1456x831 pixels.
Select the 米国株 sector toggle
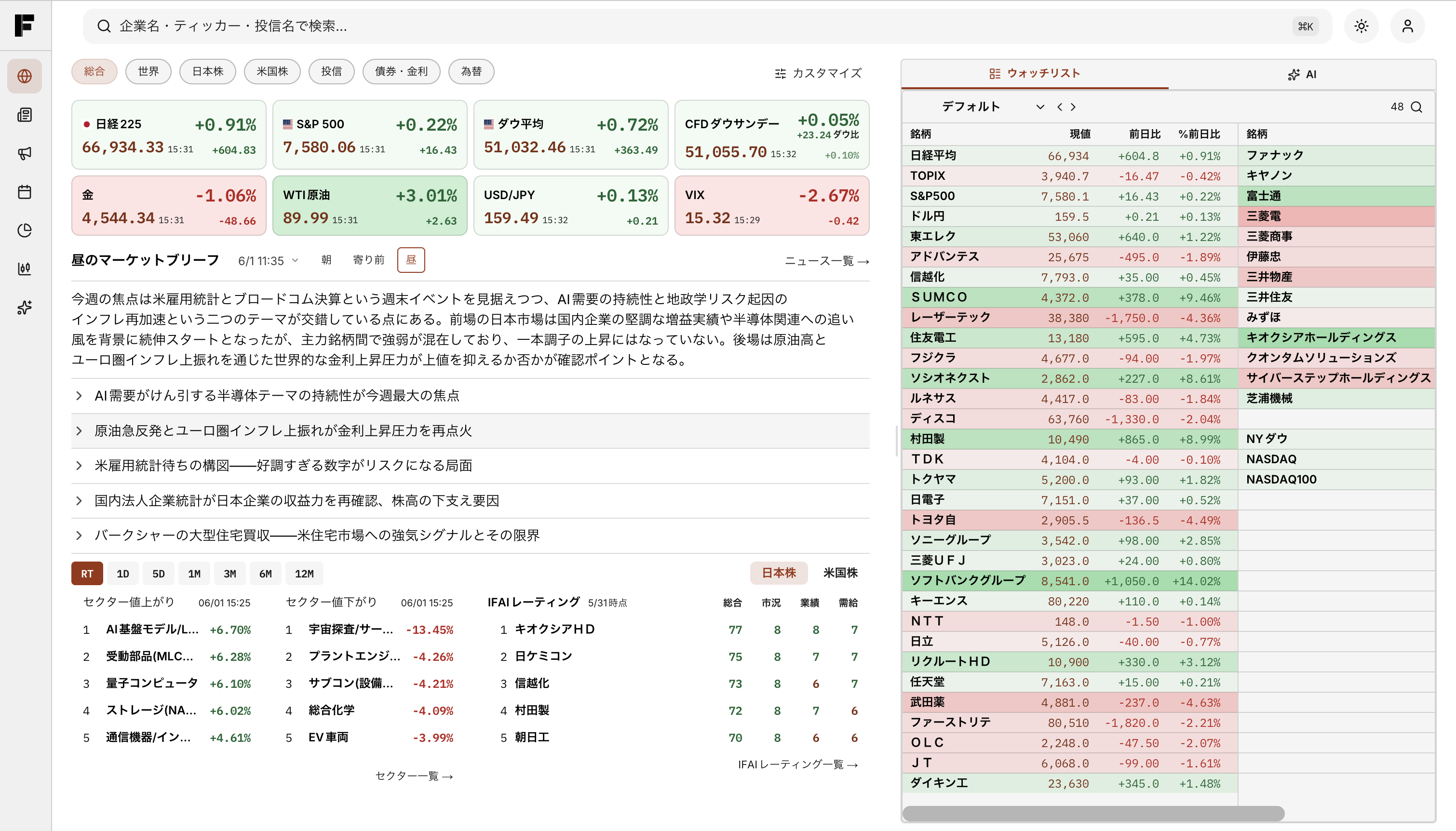[x=840, y=573]
